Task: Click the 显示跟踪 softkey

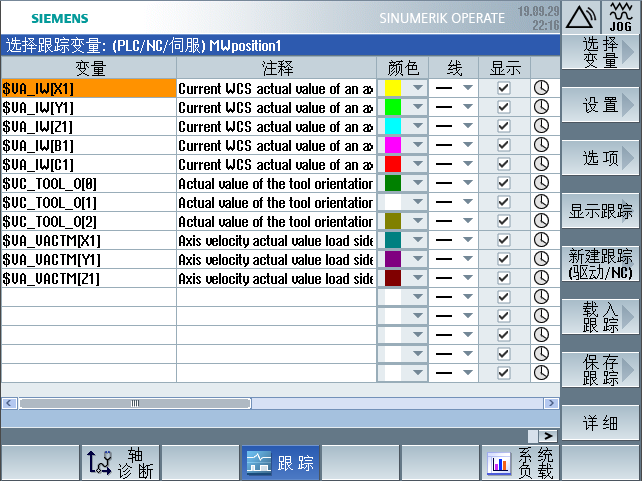Action: (600, 211)
